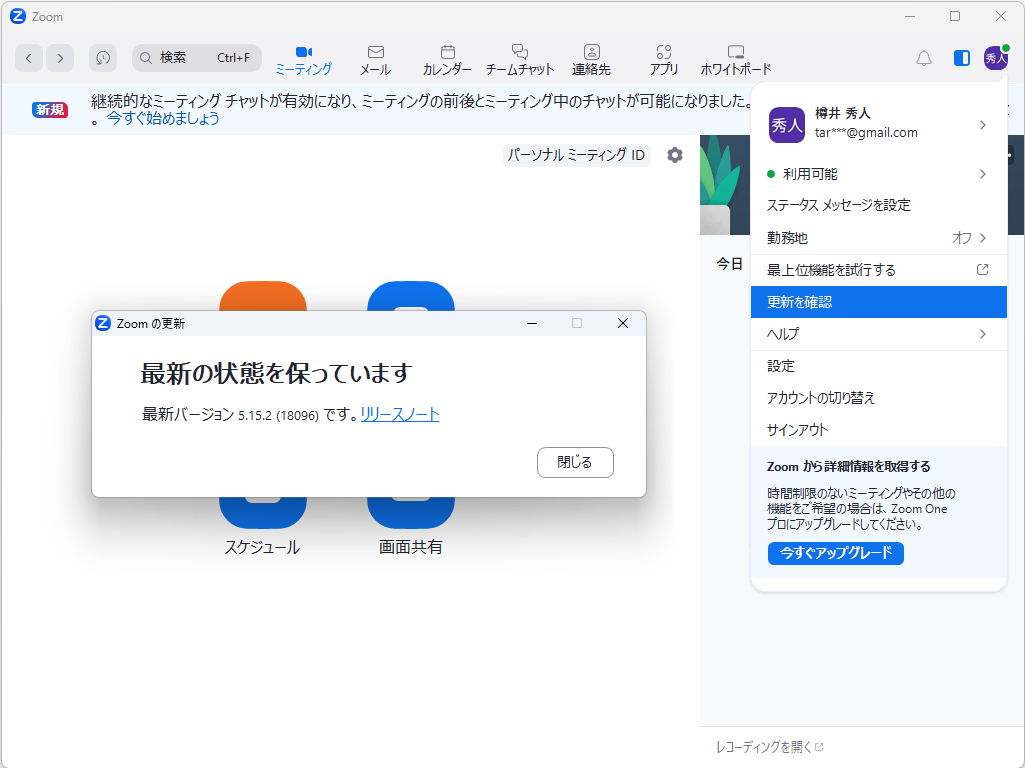Click the home screen settings gear

pos(674,155)
